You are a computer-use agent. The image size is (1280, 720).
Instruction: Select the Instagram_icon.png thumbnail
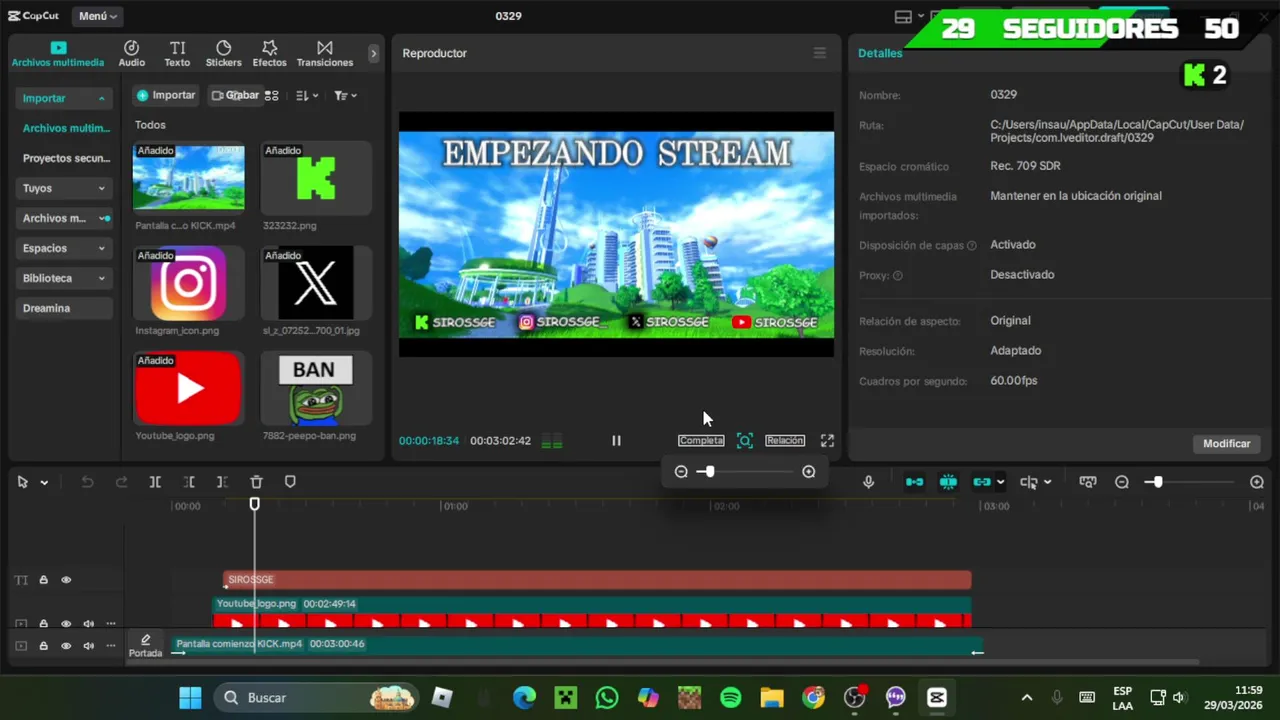point(188,283)
